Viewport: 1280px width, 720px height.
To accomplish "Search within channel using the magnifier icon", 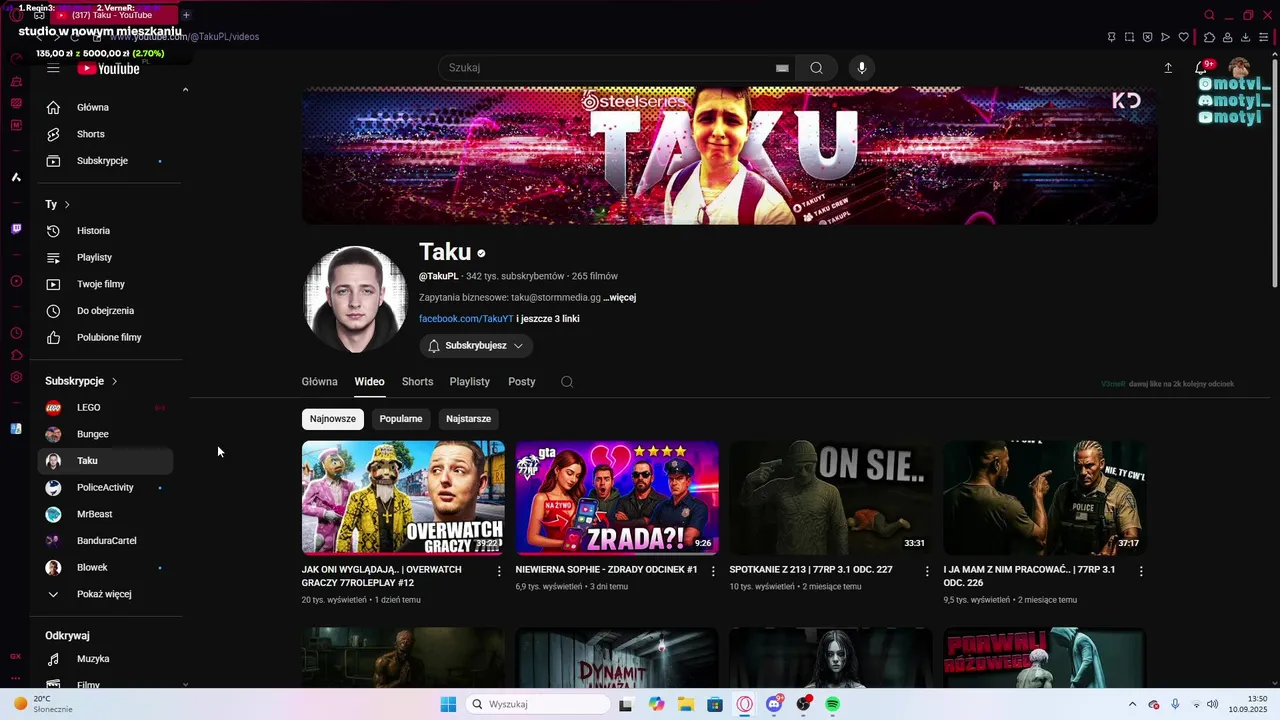I will click(x=567, y=382).
